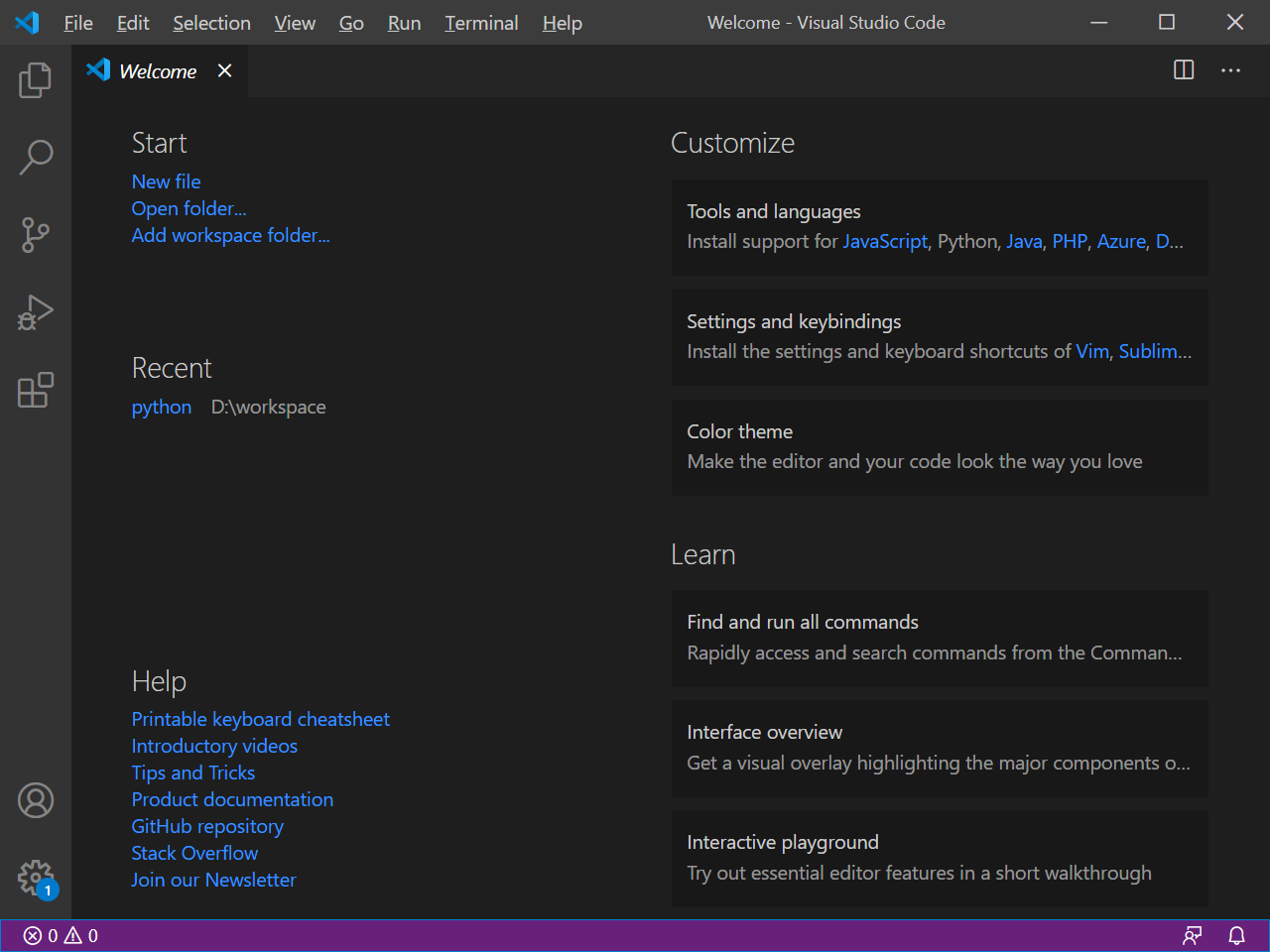Open More Actions ellipsis in editor
This screenshot has width=1270, height=952.
[x=1231, y=70]
